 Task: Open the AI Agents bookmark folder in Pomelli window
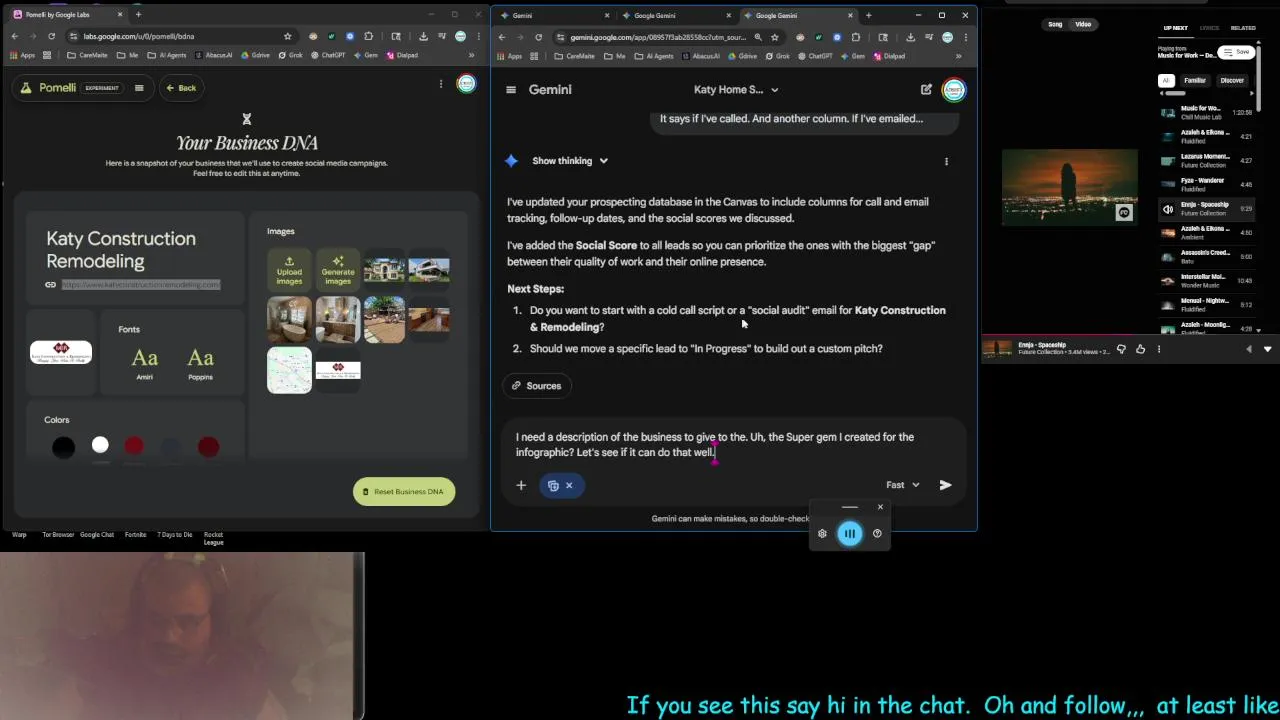(x=168, y=55)
